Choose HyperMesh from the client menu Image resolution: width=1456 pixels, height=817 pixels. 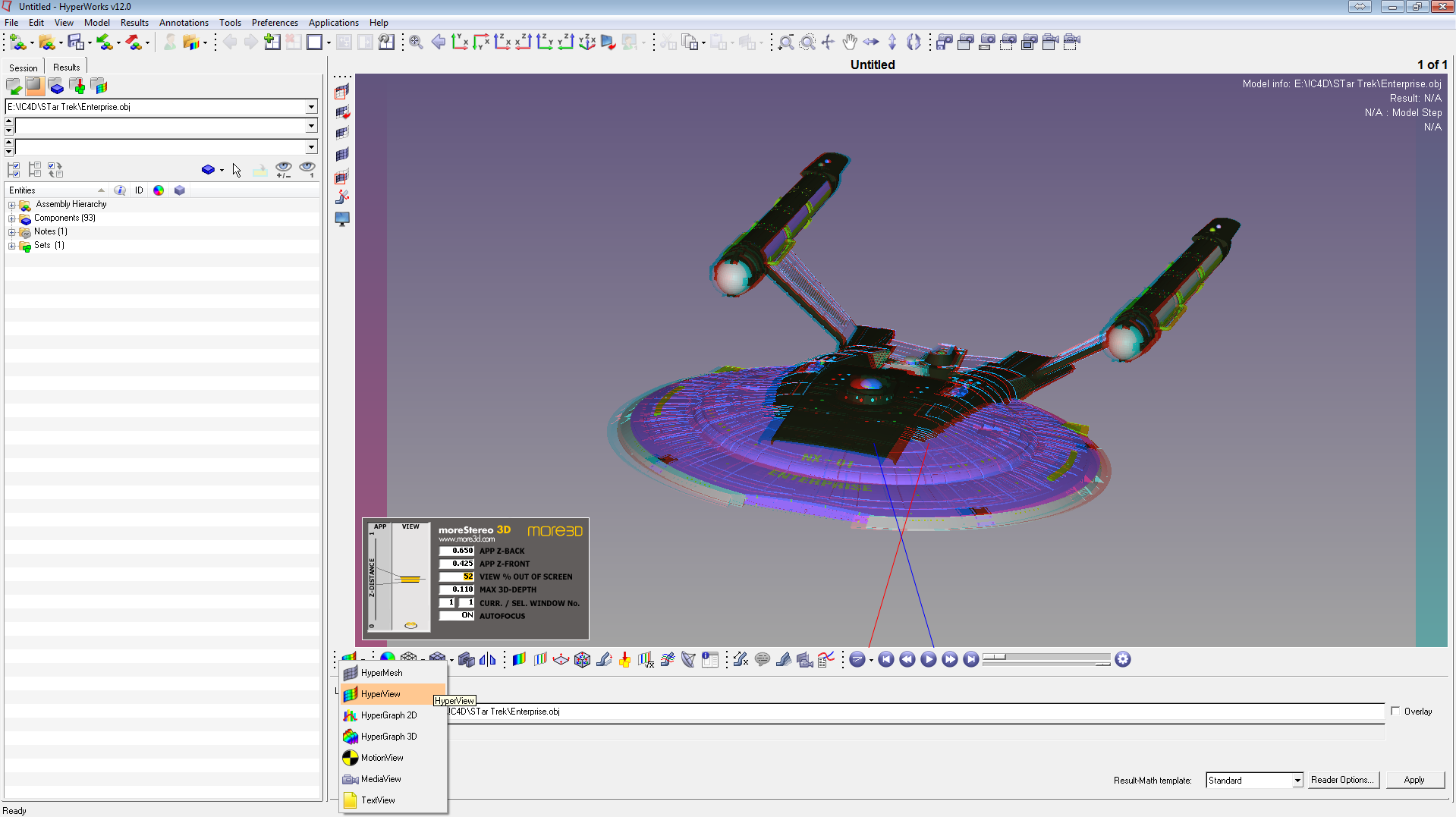pyautogui.click(x=393, y=673)
